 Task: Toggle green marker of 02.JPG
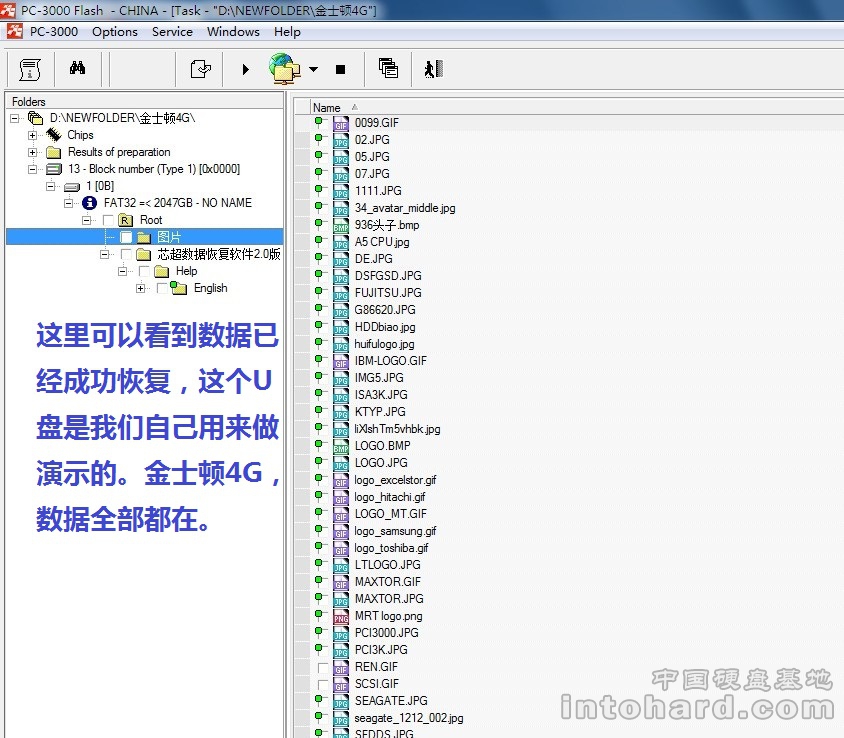point(319,140)
